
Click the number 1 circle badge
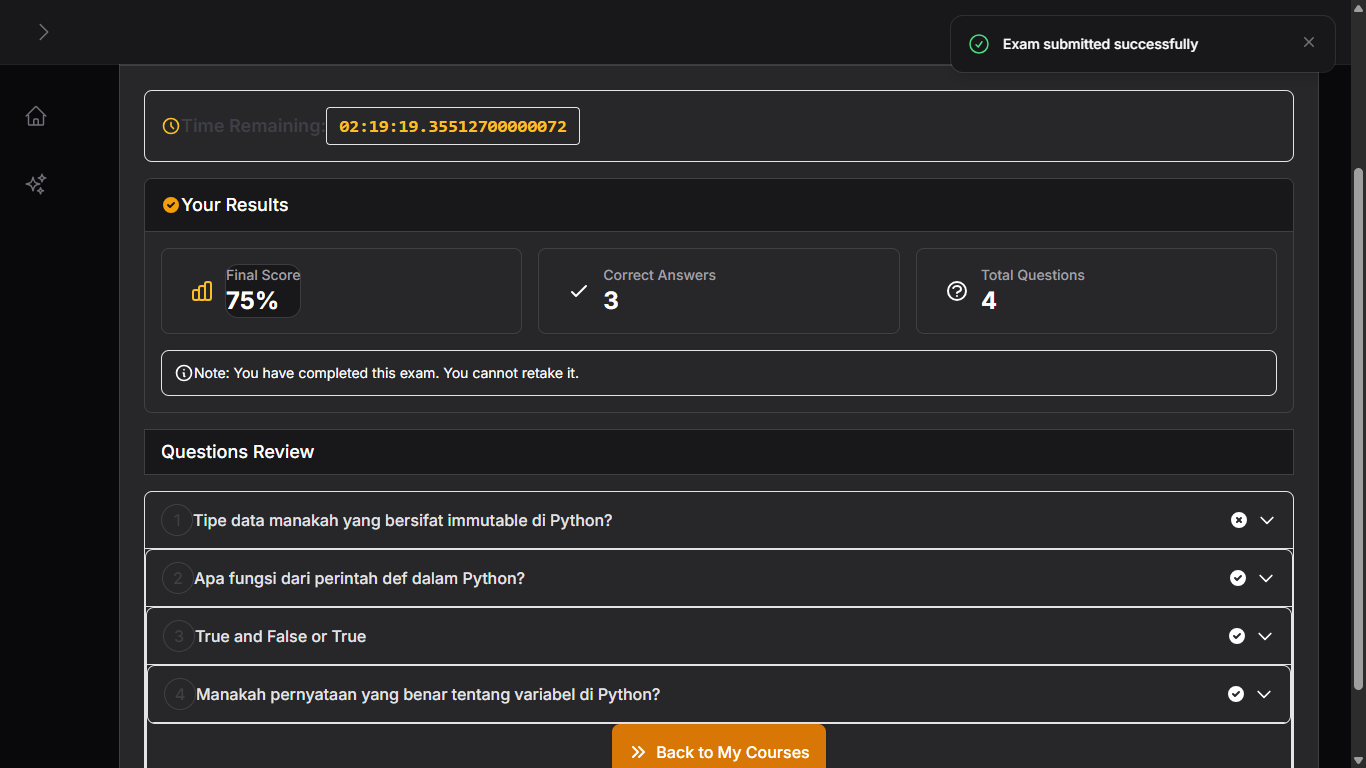(177, 520)
